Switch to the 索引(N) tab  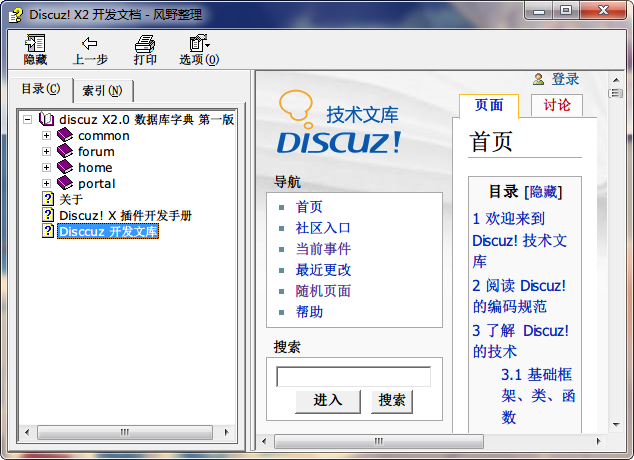(102, 91)
